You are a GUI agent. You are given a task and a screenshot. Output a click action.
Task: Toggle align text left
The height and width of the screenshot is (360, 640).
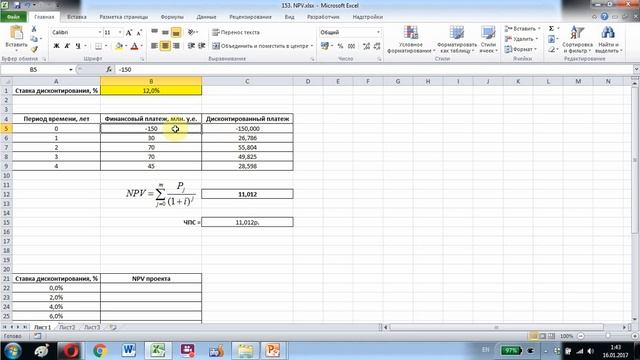pyautogui.click(x=154, y=46)
